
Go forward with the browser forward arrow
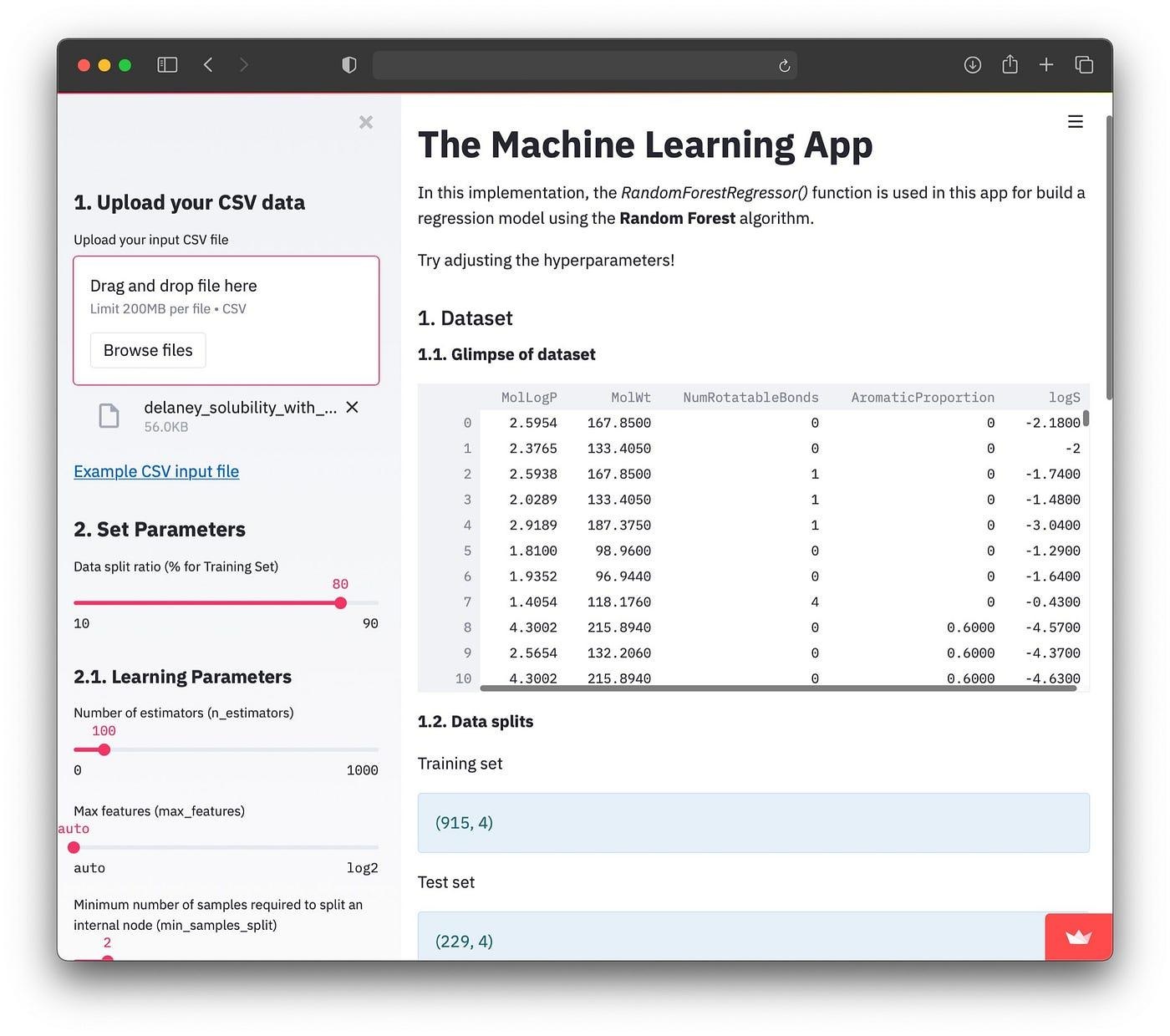(x=243, y=64)
